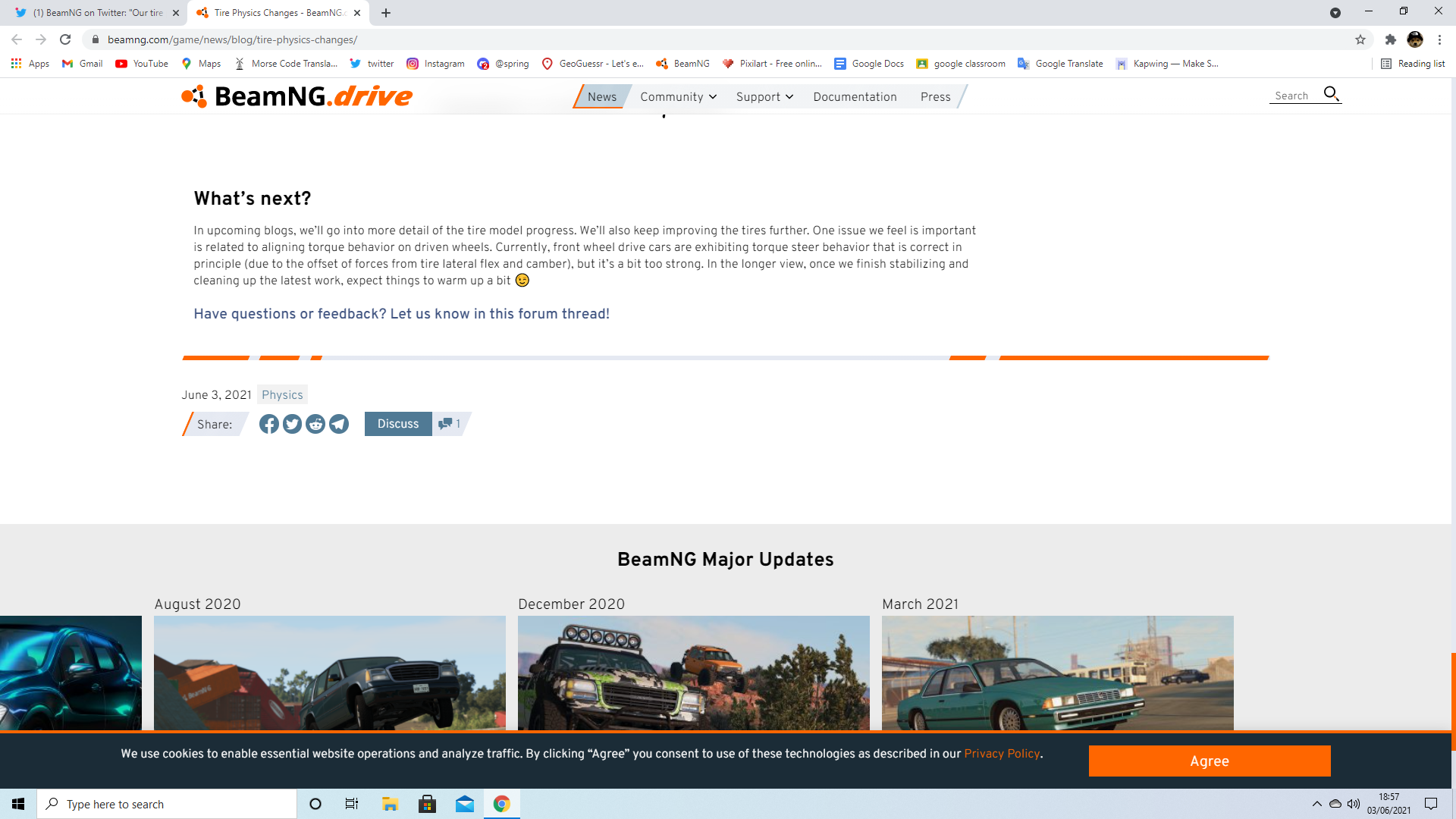Open Gmail bookmark
This screenshot has height=819, width=1456.
[x=83, y=64]
